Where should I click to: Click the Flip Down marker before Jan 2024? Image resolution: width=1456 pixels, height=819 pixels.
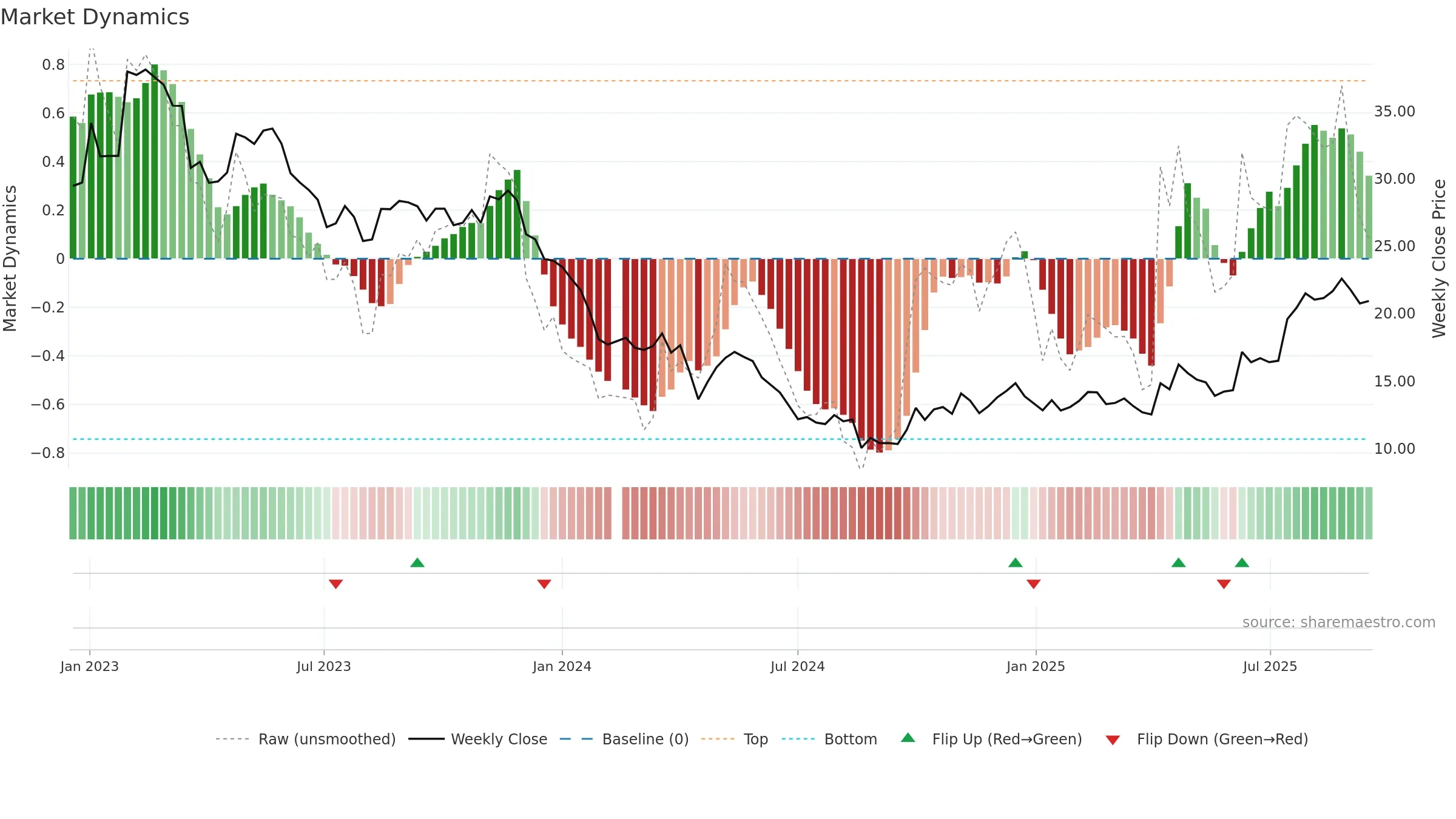click(544, 584)
